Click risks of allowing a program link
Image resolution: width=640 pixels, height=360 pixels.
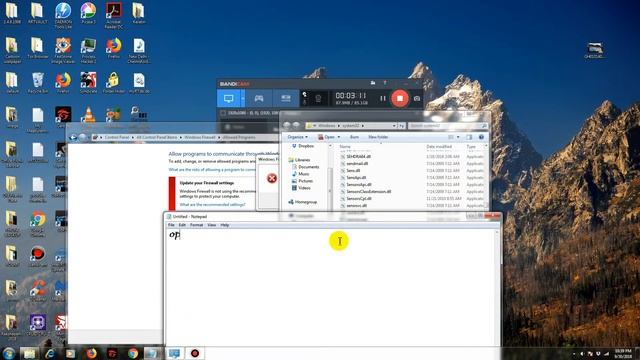[212, 169]
